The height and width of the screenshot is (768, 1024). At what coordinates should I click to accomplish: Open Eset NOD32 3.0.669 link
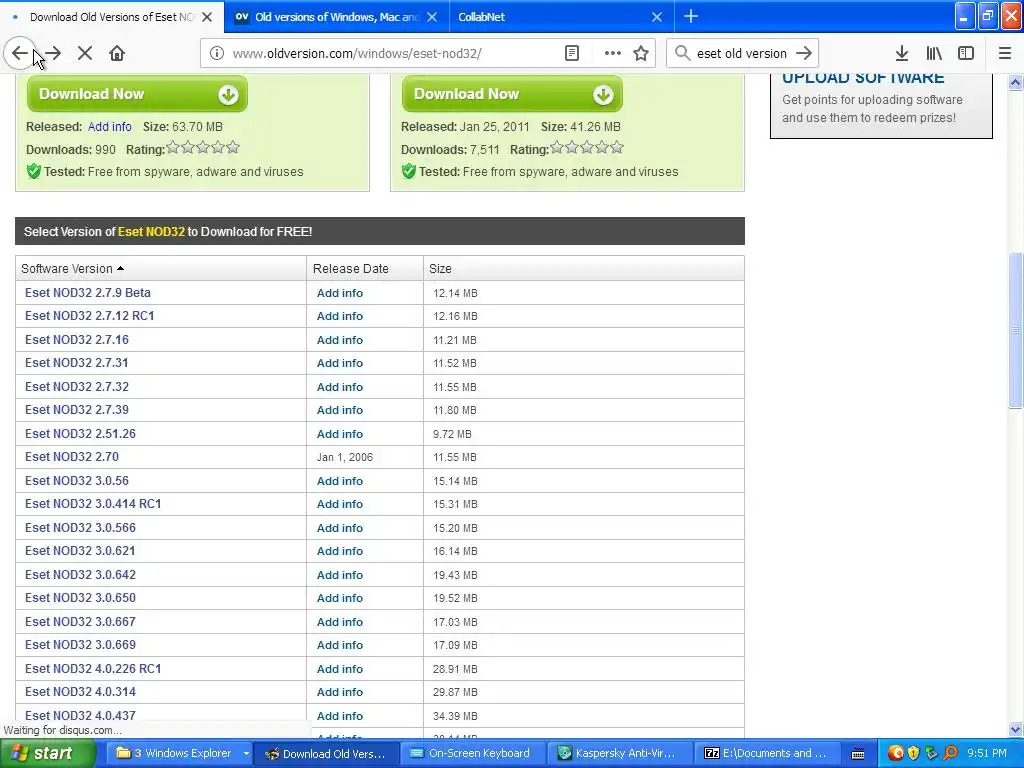80,645
